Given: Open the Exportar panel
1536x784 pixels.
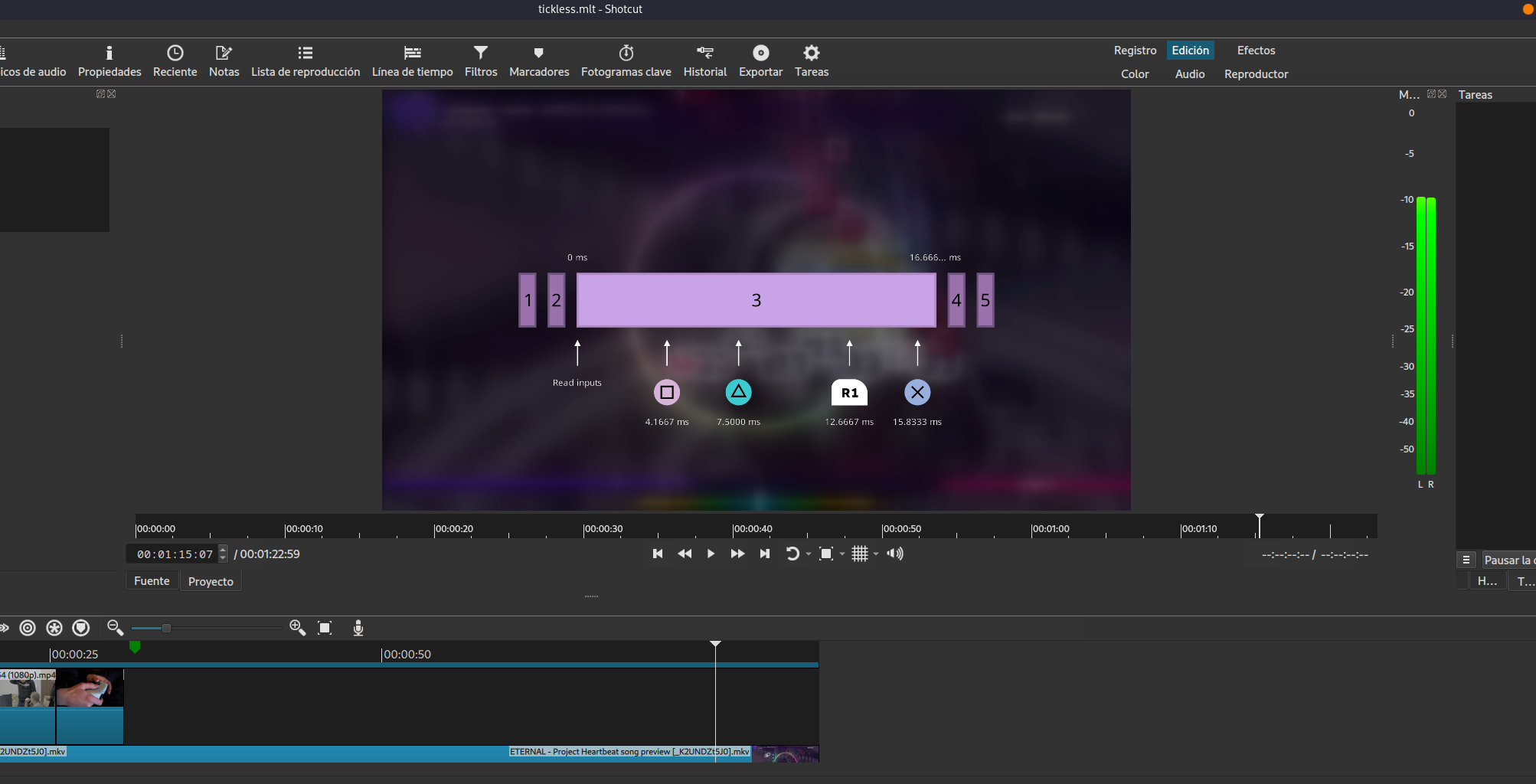Looking at the screenshot, I should pyautogui.click(x=760, y=61).
